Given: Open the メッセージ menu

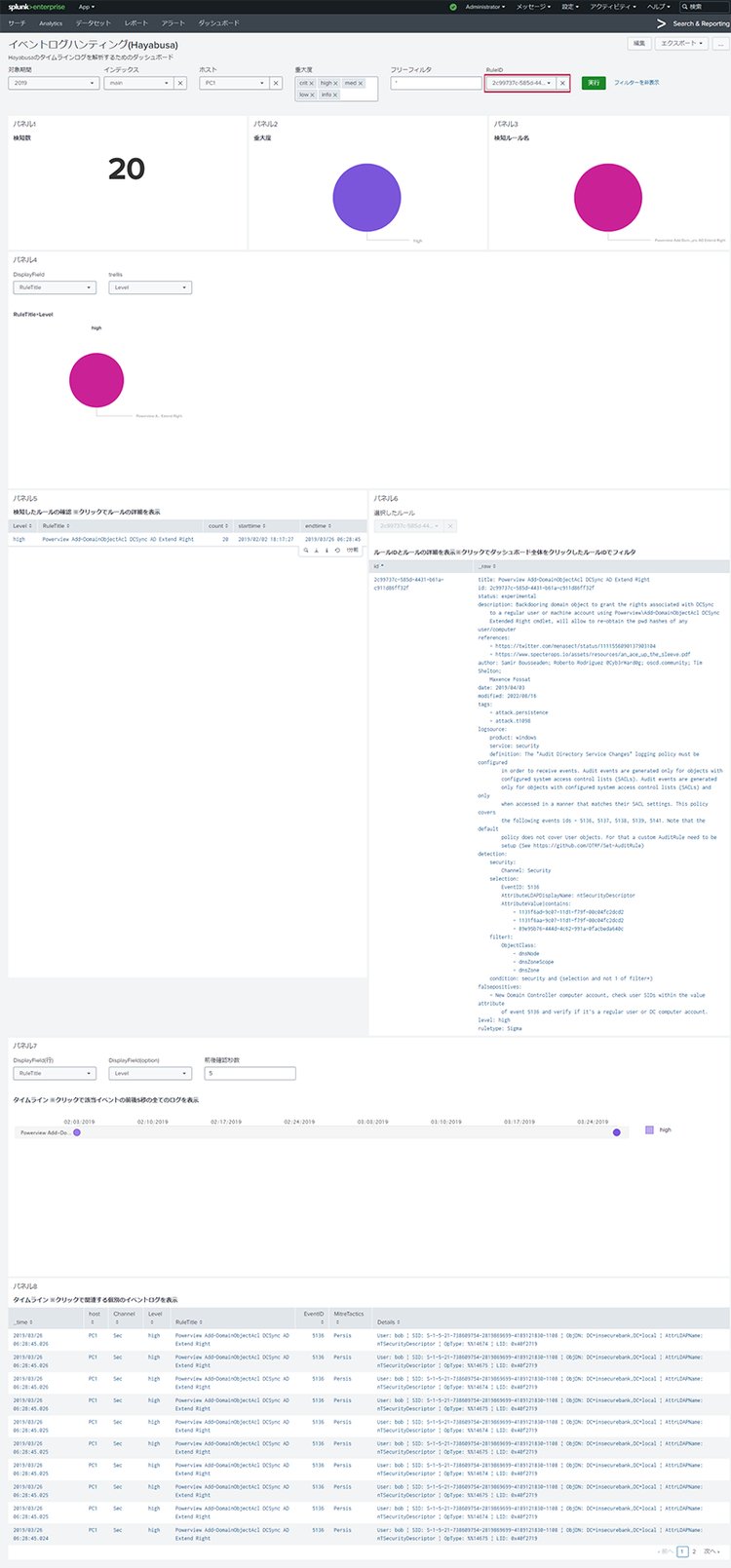Looking at the screenshot, I should pos(533,7).
